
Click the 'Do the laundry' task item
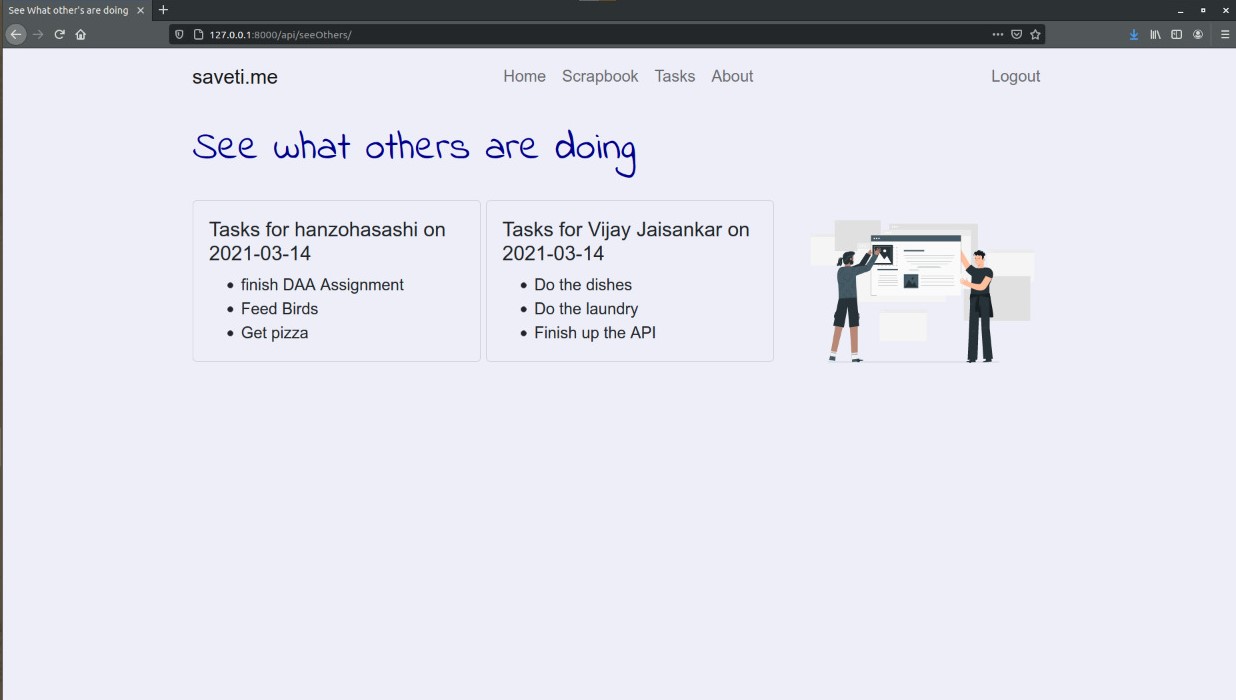(586, 309)
